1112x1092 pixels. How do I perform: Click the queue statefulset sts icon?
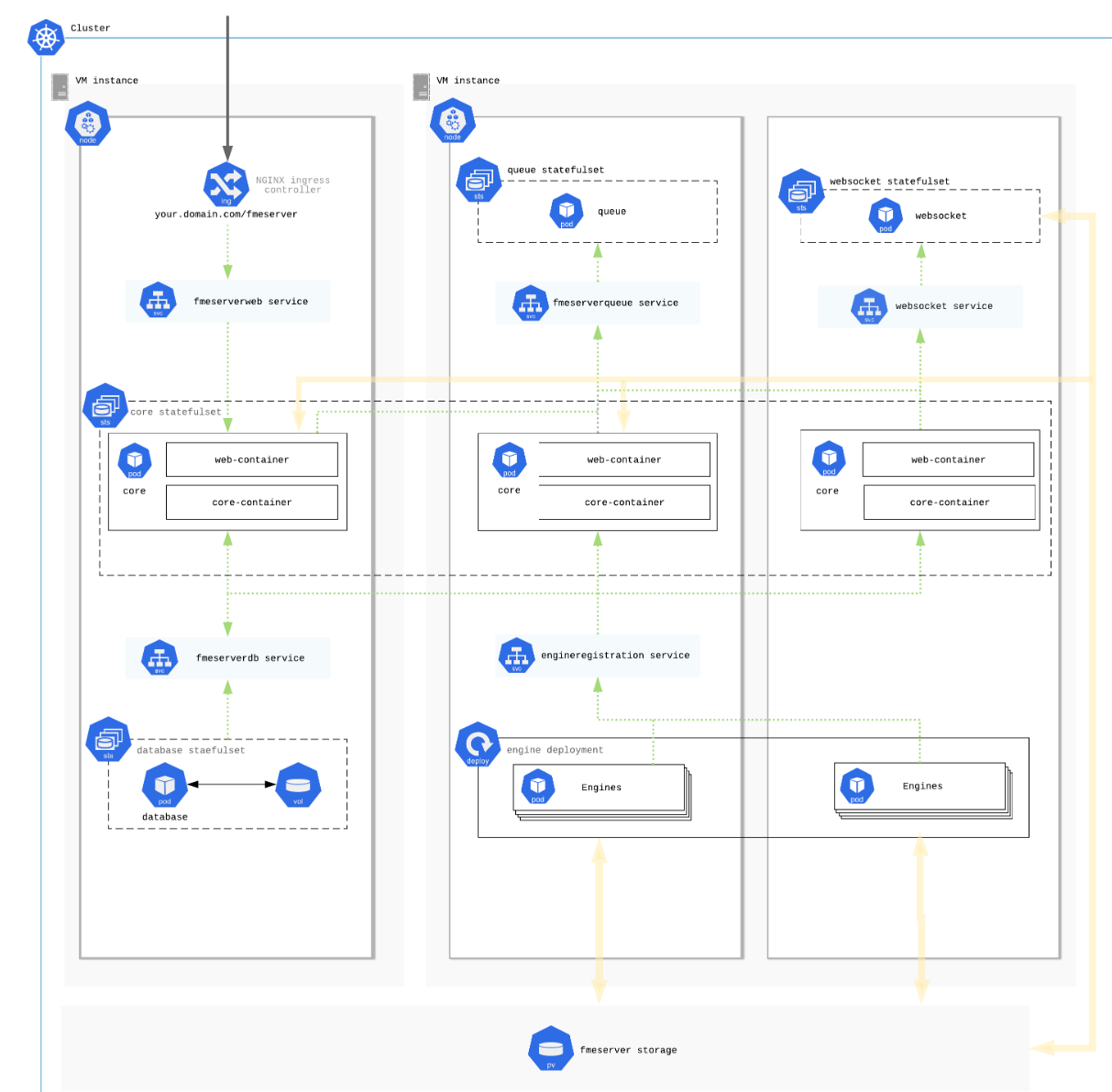479,181
